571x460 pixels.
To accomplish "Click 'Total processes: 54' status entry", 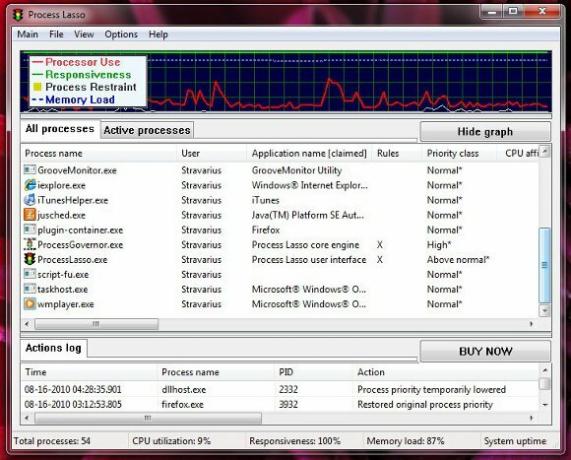I will click(52, 441).
